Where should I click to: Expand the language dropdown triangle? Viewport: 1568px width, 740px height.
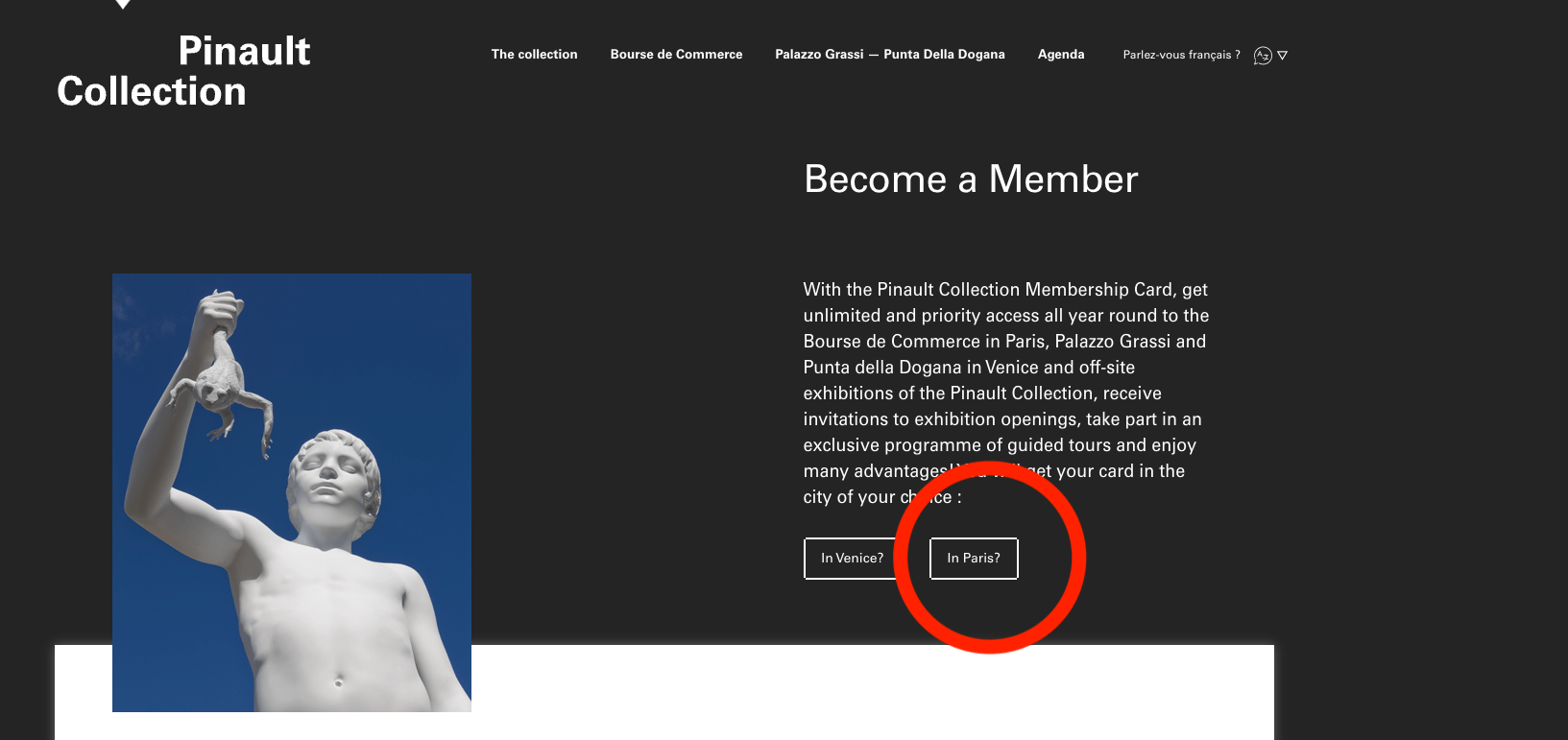coord(1283,56)
